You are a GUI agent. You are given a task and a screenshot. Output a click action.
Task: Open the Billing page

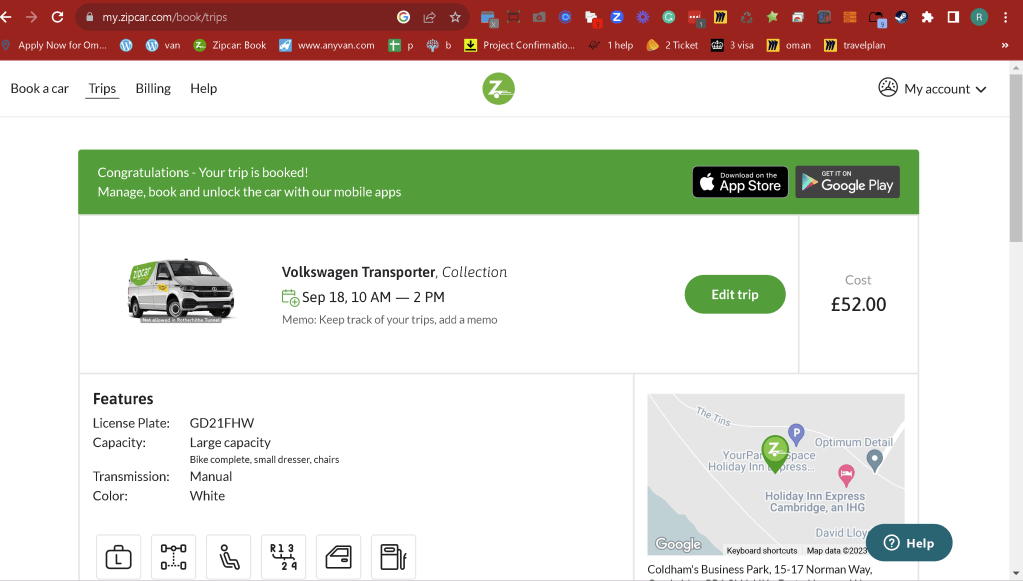click(x=153, y=89)
